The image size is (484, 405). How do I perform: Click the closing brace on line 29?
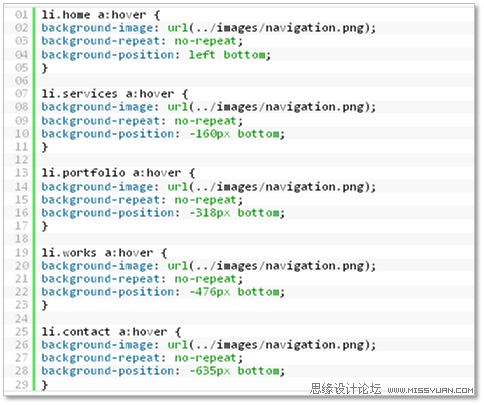tap(45, 385)
